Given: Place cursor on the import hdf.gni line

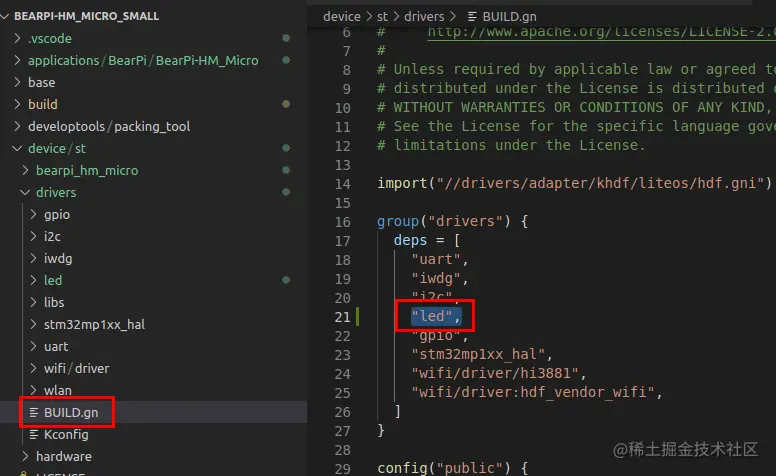Looking at the screenshot, I should (574, 183).
